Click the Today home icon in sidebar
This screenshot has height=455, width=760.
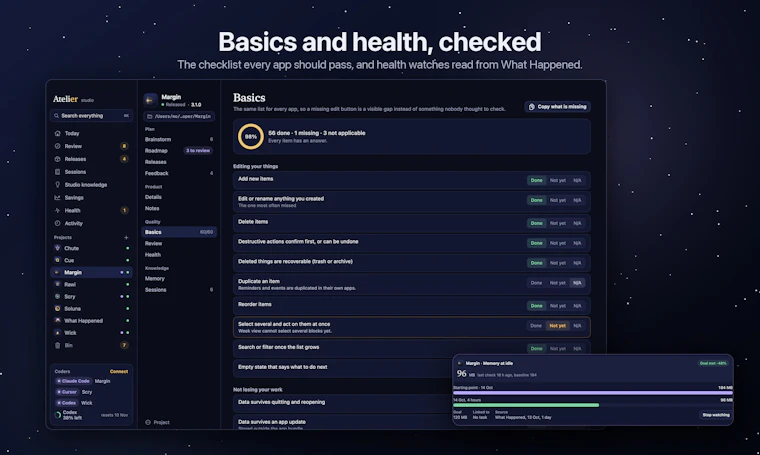58,133
